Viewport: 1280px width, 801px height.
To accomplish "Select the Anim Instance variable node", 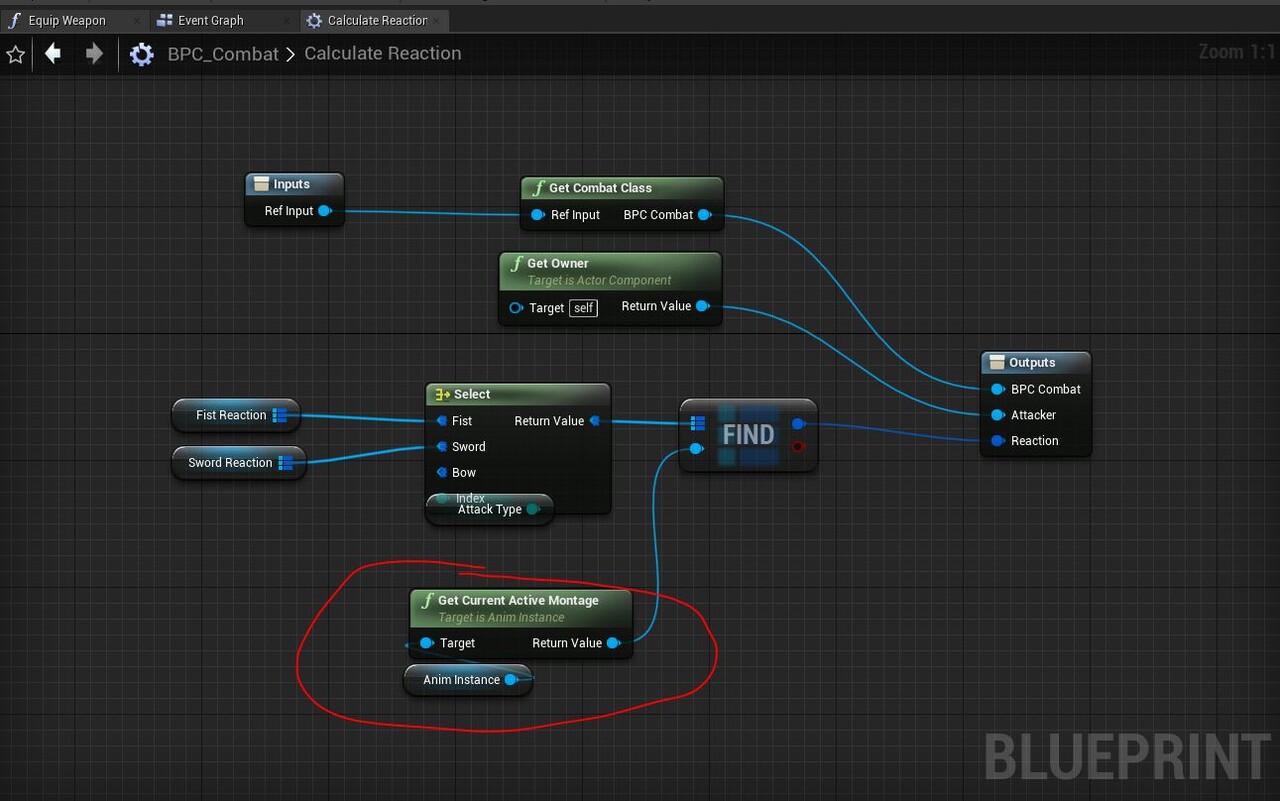I will tap(467, 680).
